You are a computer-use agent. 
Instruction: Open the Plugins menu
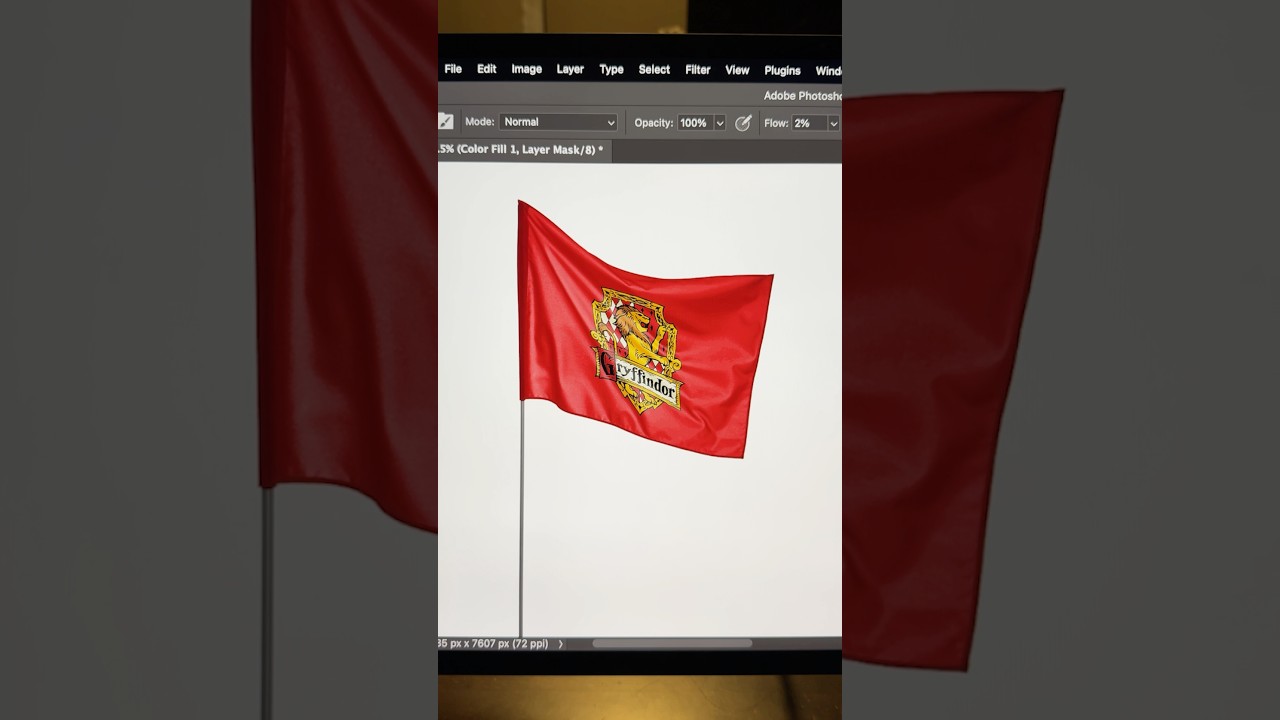(x=782, y=70)
